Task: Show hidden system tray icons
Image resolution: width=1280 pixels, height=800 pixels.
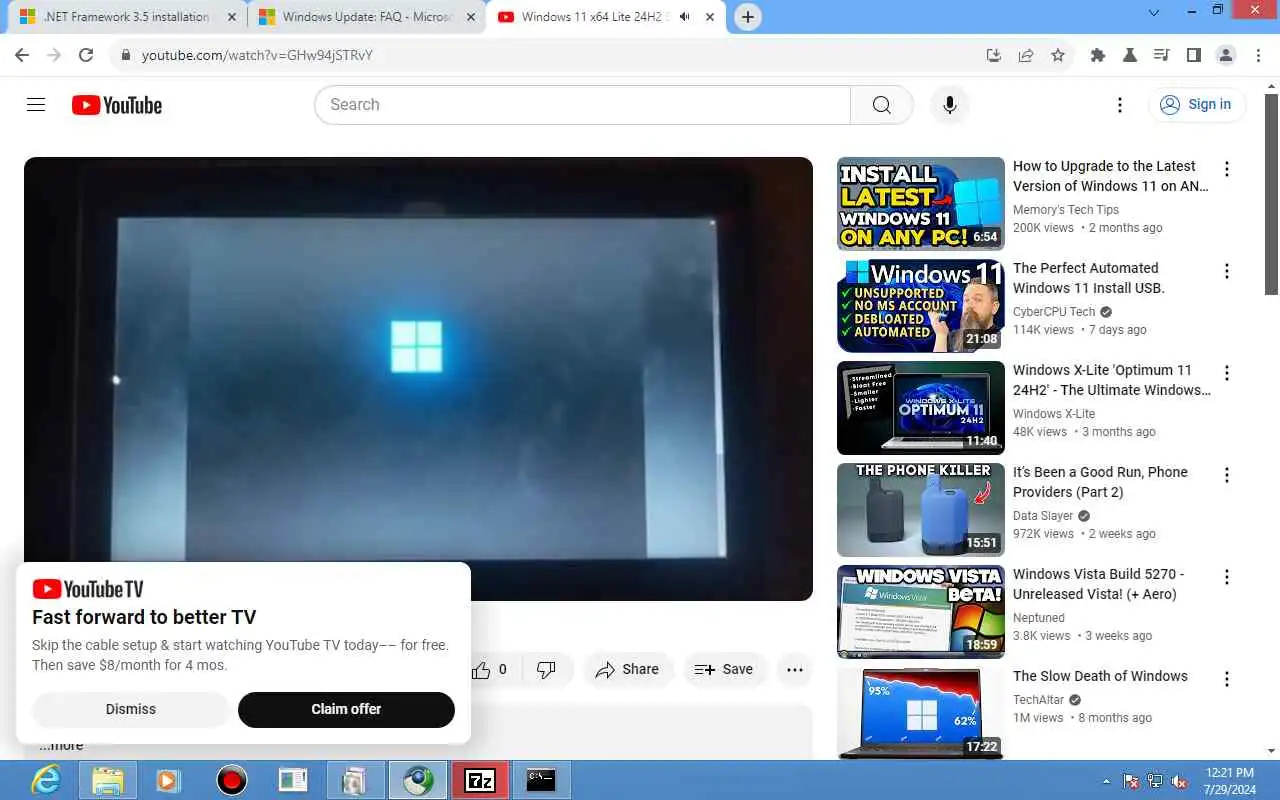Action: pos(1106,781)
